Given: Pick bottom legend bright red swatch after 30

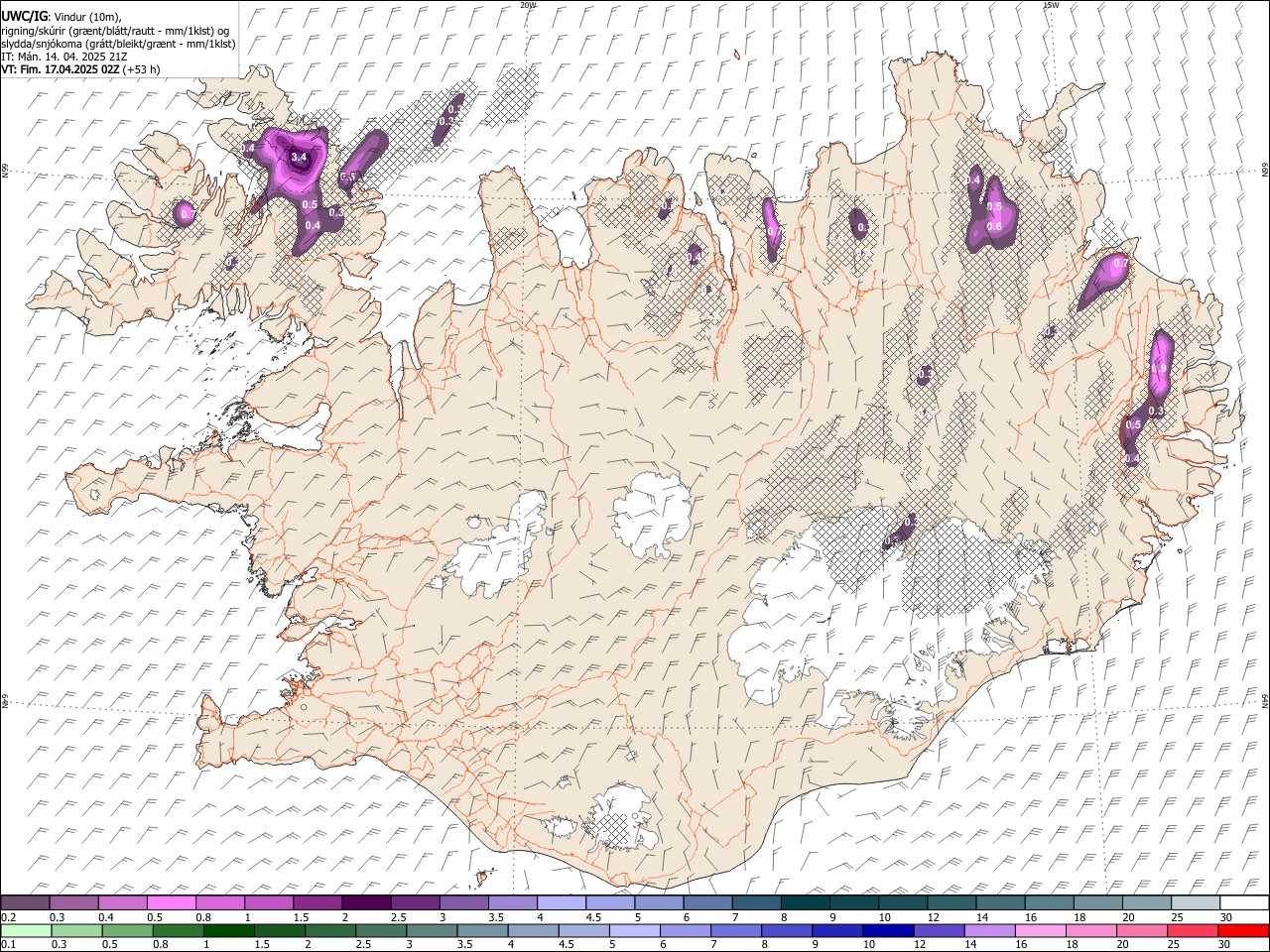Looking at the screenshot, I should click(x=1243, y=930).
